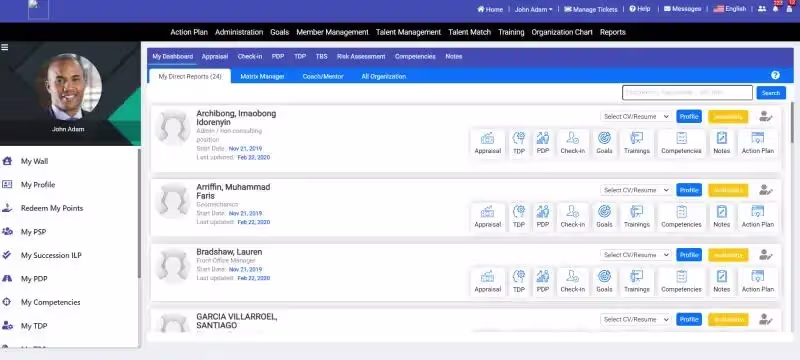The image size is (800, 360).
Task: Open Manage Tickets link
Action: click(590, 9)
